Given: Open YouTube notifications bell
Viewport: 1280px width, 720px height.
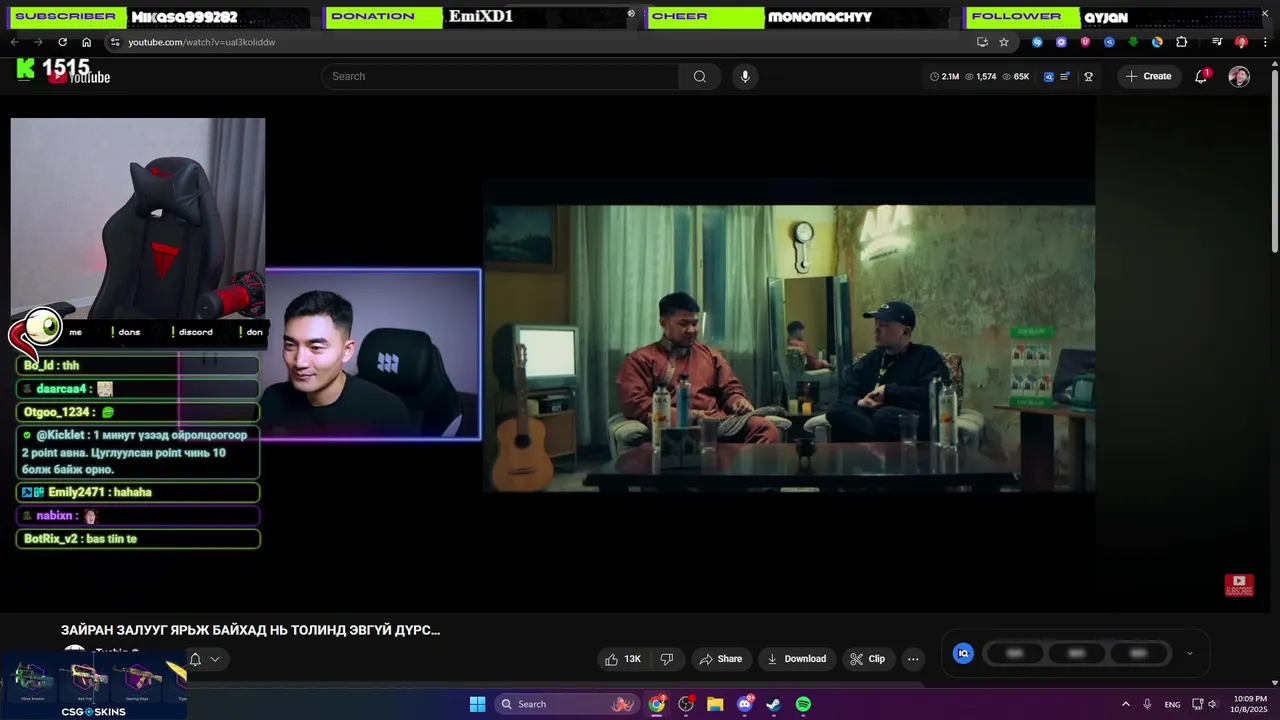Looking at the screenshot, I should pos(1201,76).
